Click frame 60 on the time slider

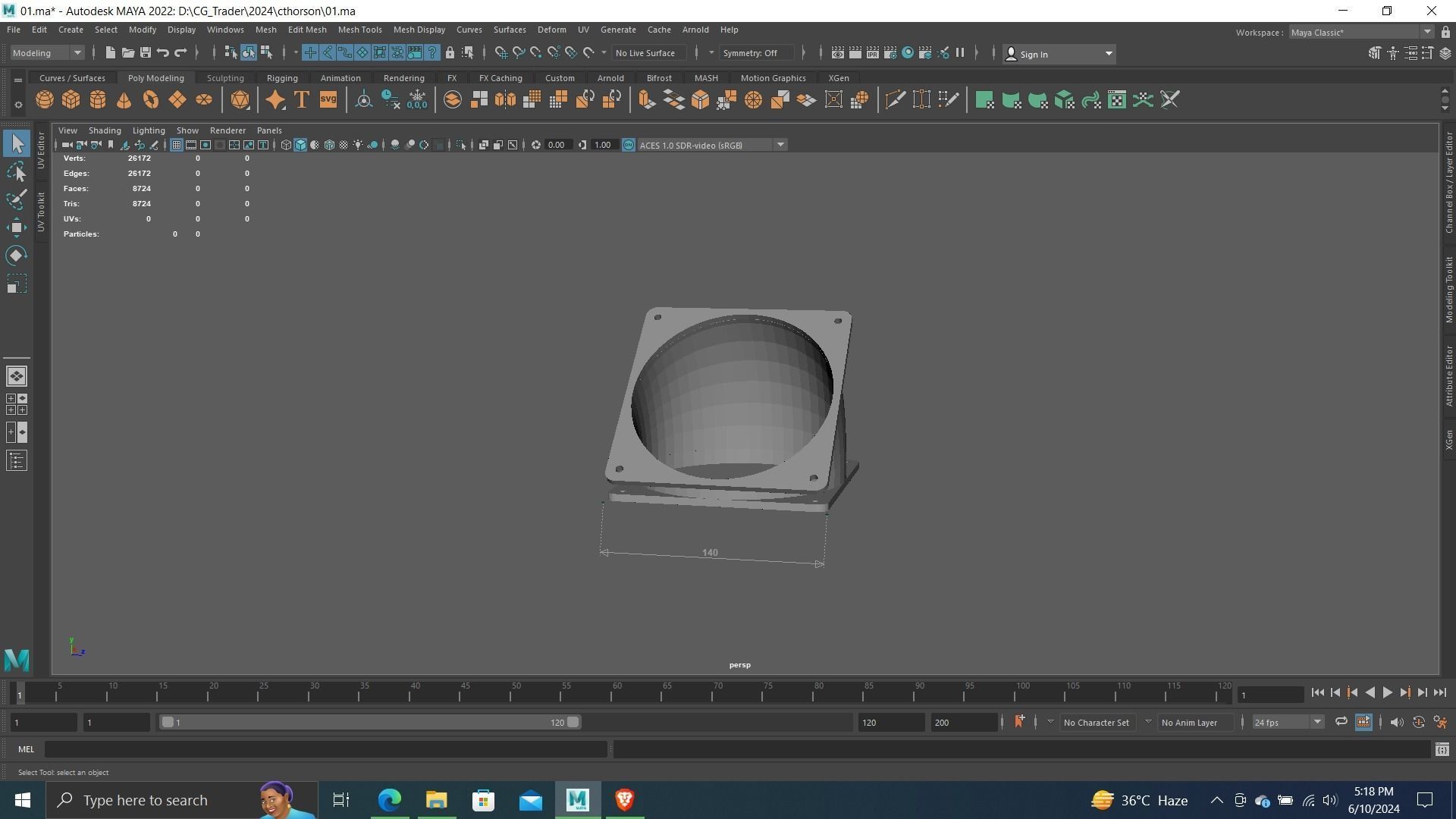617,692
